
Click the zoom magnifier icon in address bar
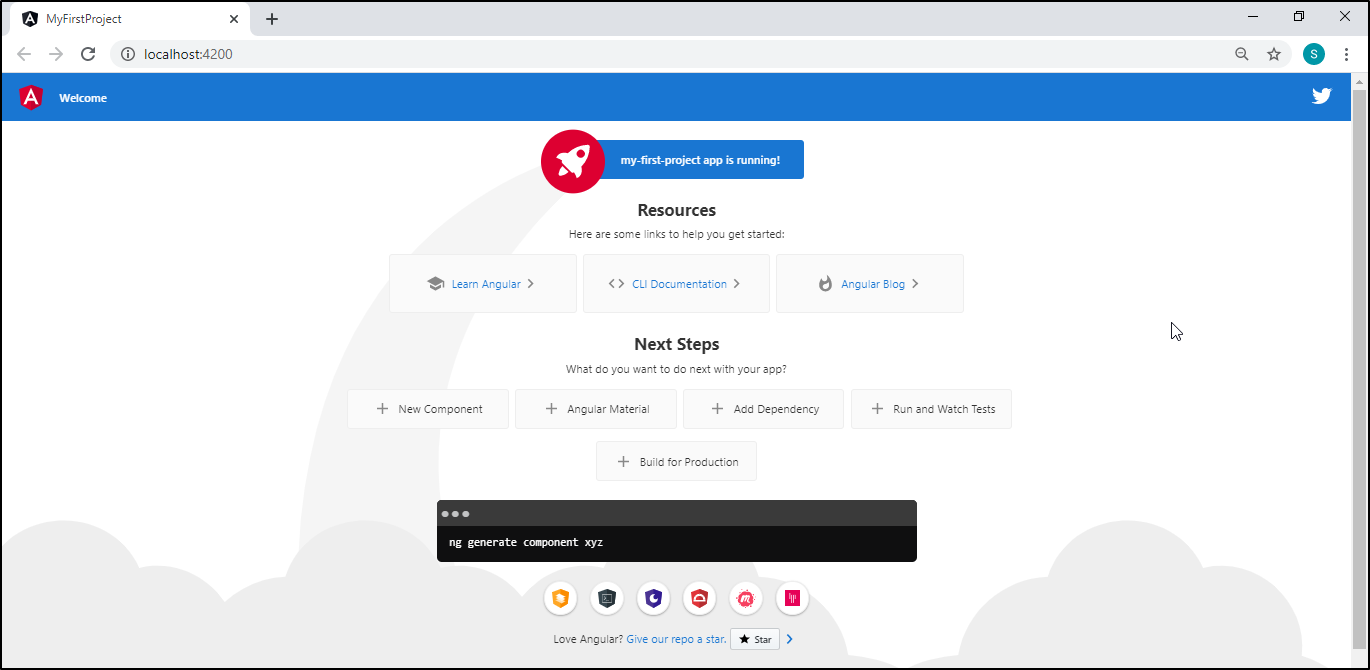(x=1242, y=54)
